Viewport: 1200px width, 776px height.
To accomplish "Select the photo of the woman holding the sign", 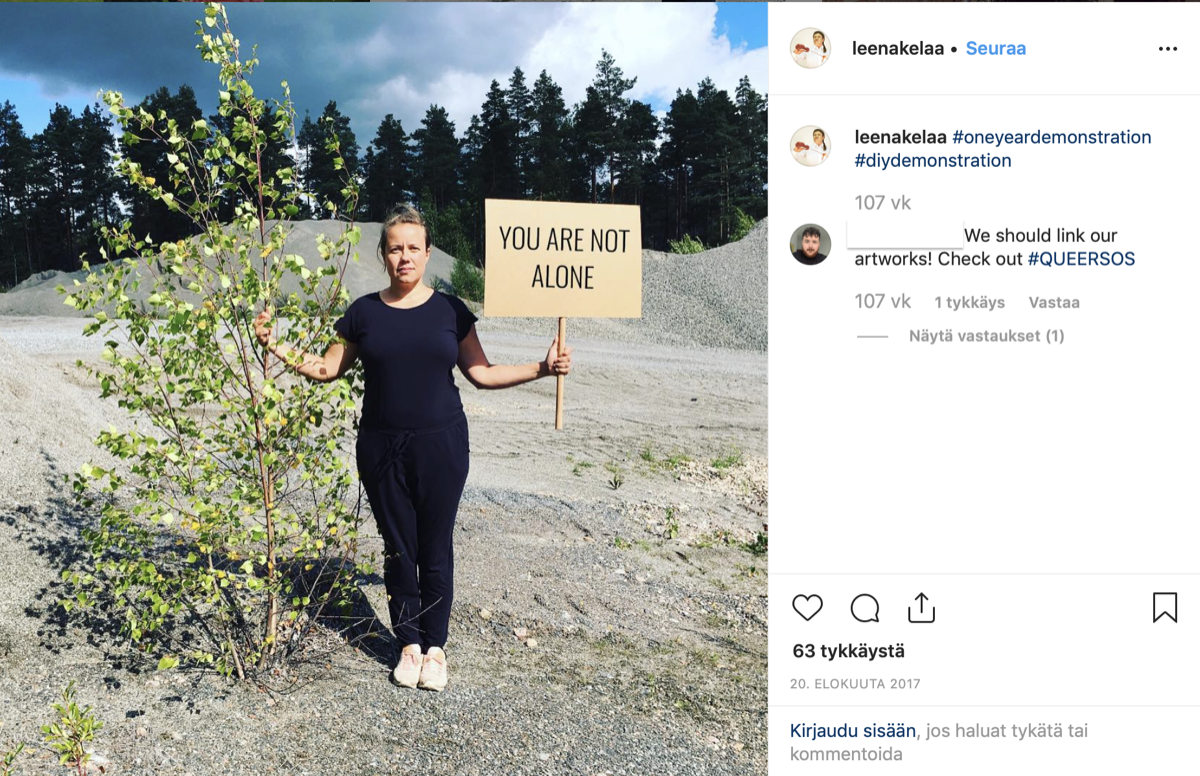I will click(384, 389).
